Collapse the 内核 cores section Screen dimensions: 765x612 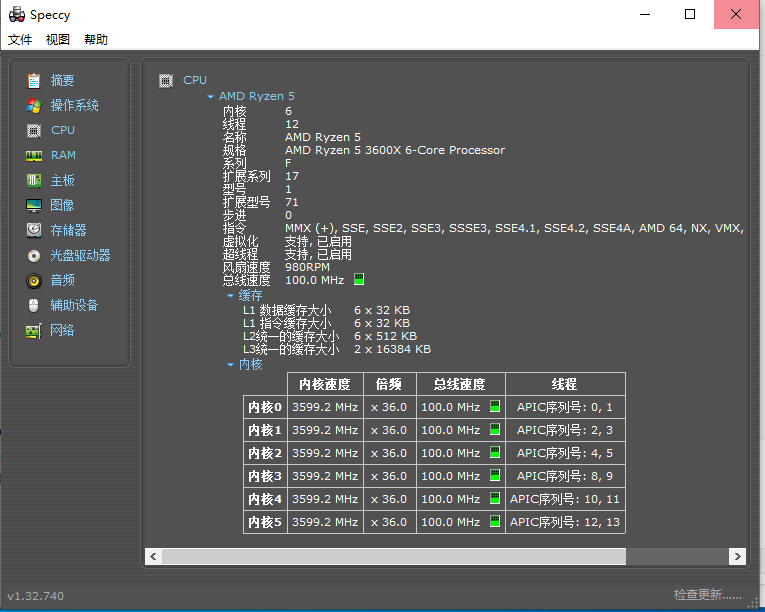(230, 365)
